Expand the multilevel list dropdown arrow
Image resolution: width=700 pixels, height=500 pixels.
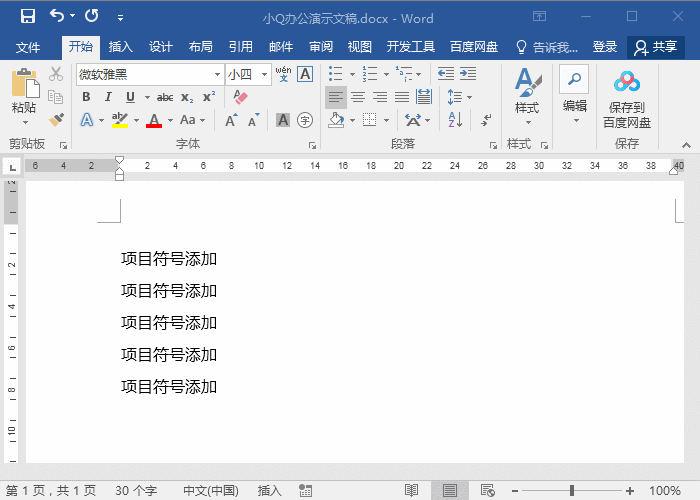(x=419, y=74)
